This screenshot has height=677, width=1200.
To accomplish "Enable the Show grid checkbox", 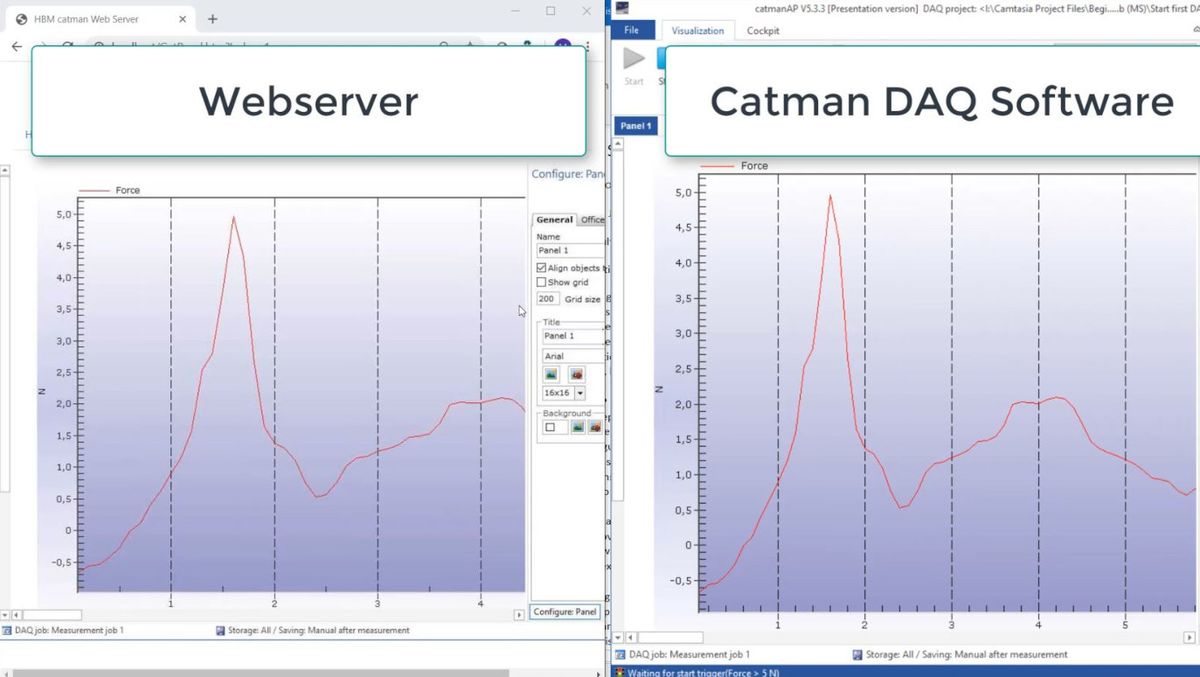I will (x=541, y=282).
